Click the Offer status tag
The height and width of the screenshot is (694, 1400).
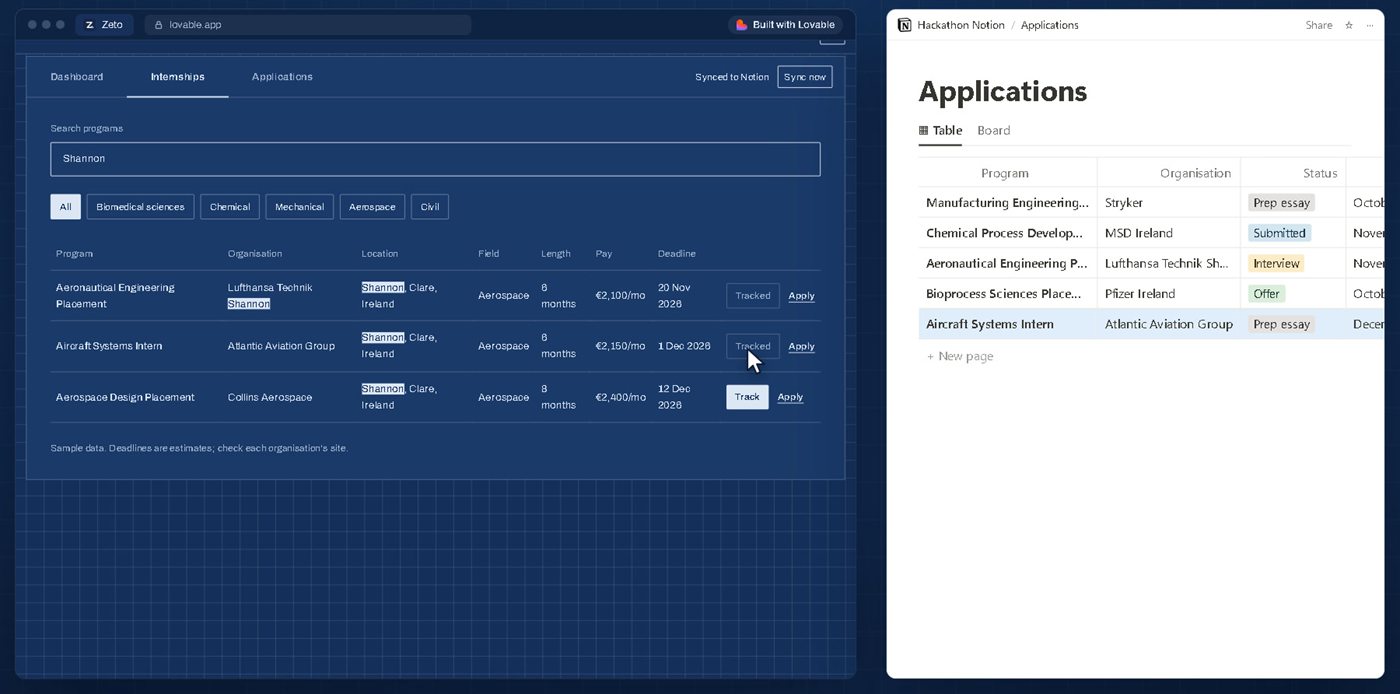pyautogui.click(x=1266, y=294)
